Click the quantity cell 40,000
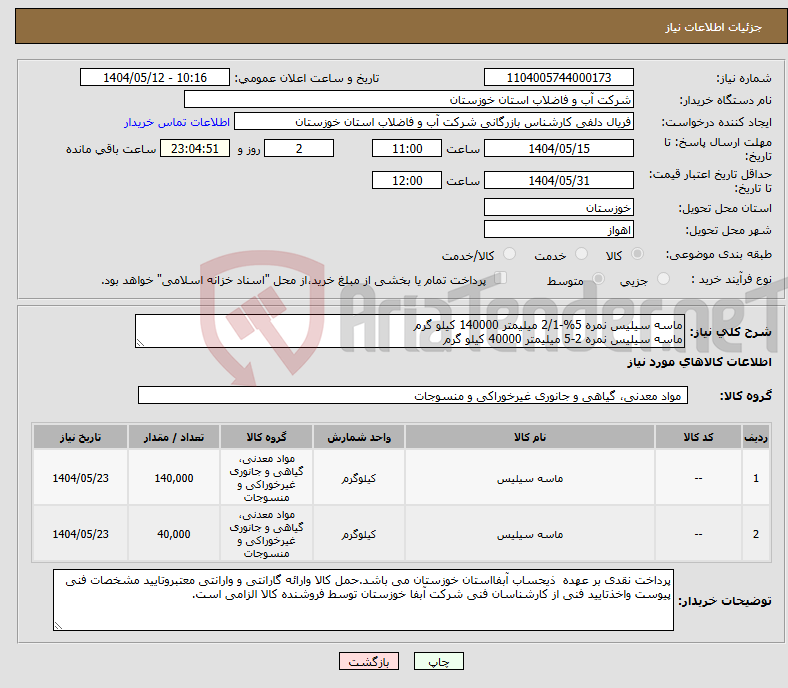Viewport: 788px width, 688px height. pyautogui.click(x=174, y=534)
